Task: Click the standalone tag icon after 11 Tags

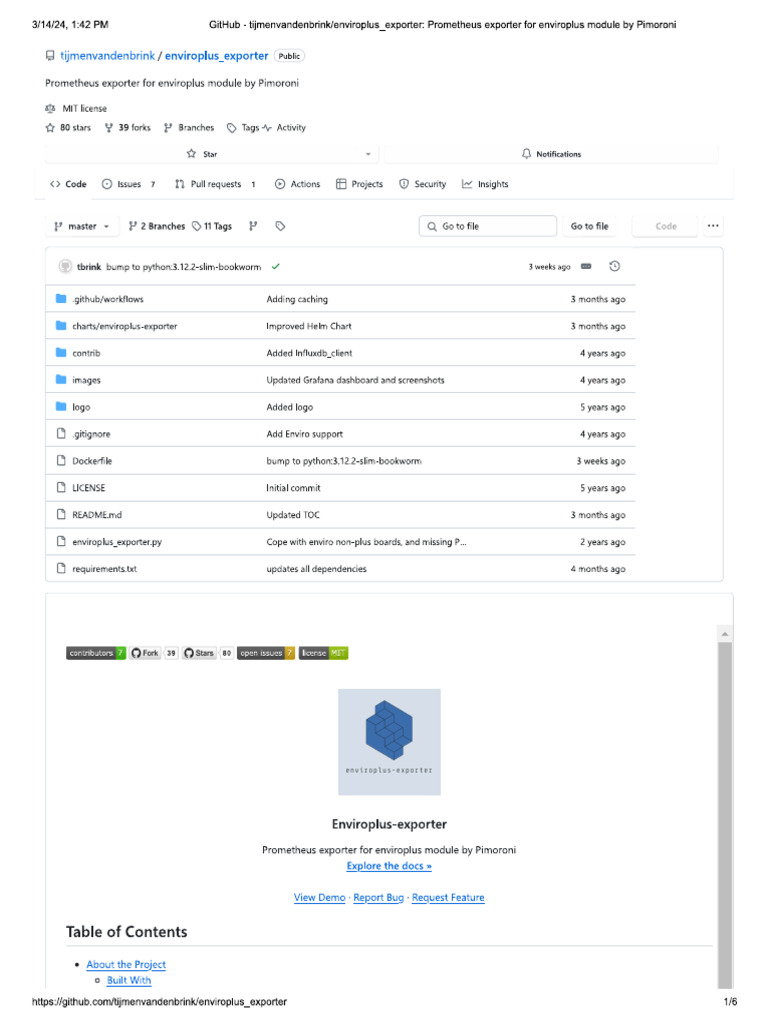Action: [x=280, y=226]
